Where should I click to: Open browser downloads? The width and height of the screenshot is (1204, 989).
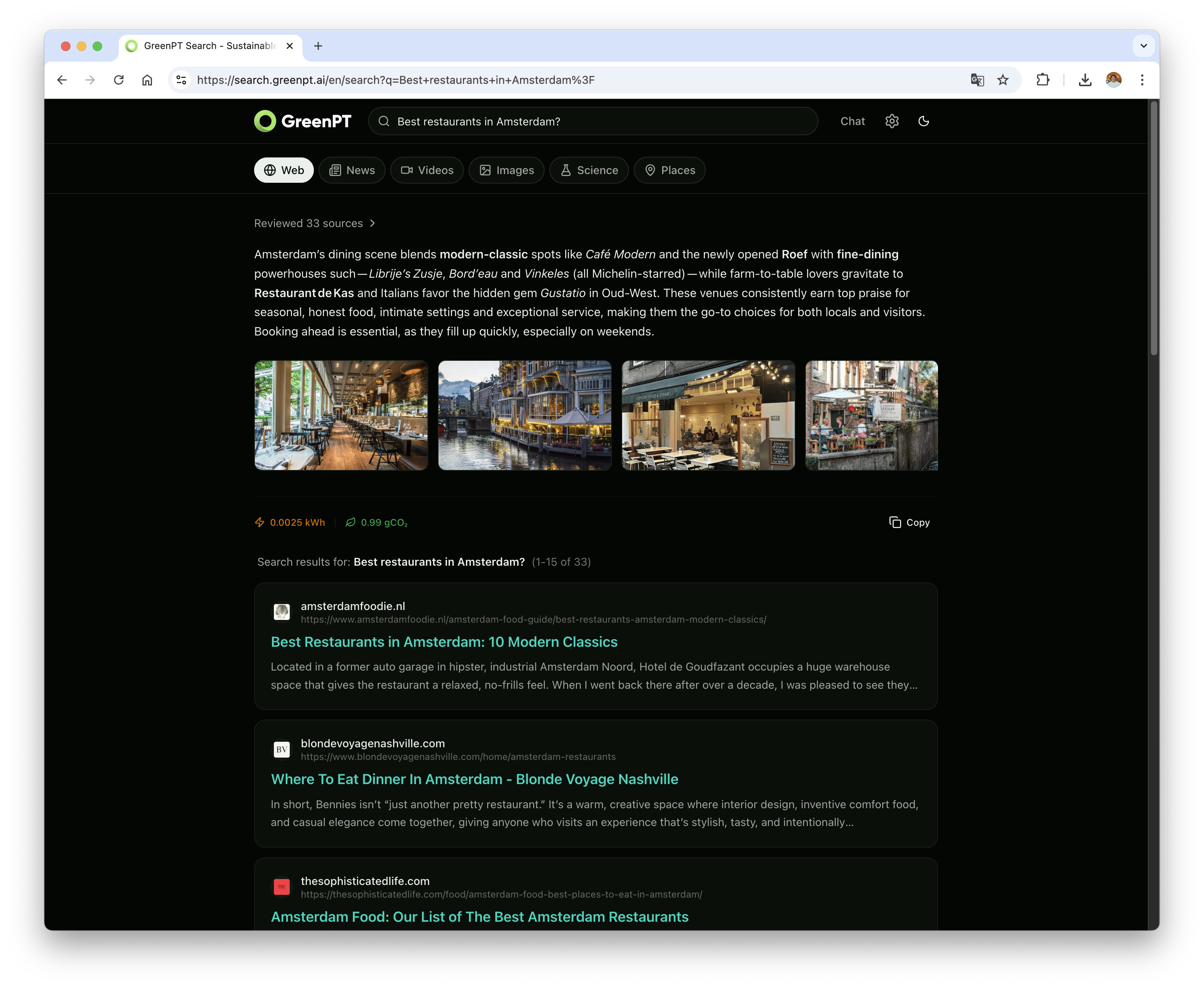(1085, 80)
